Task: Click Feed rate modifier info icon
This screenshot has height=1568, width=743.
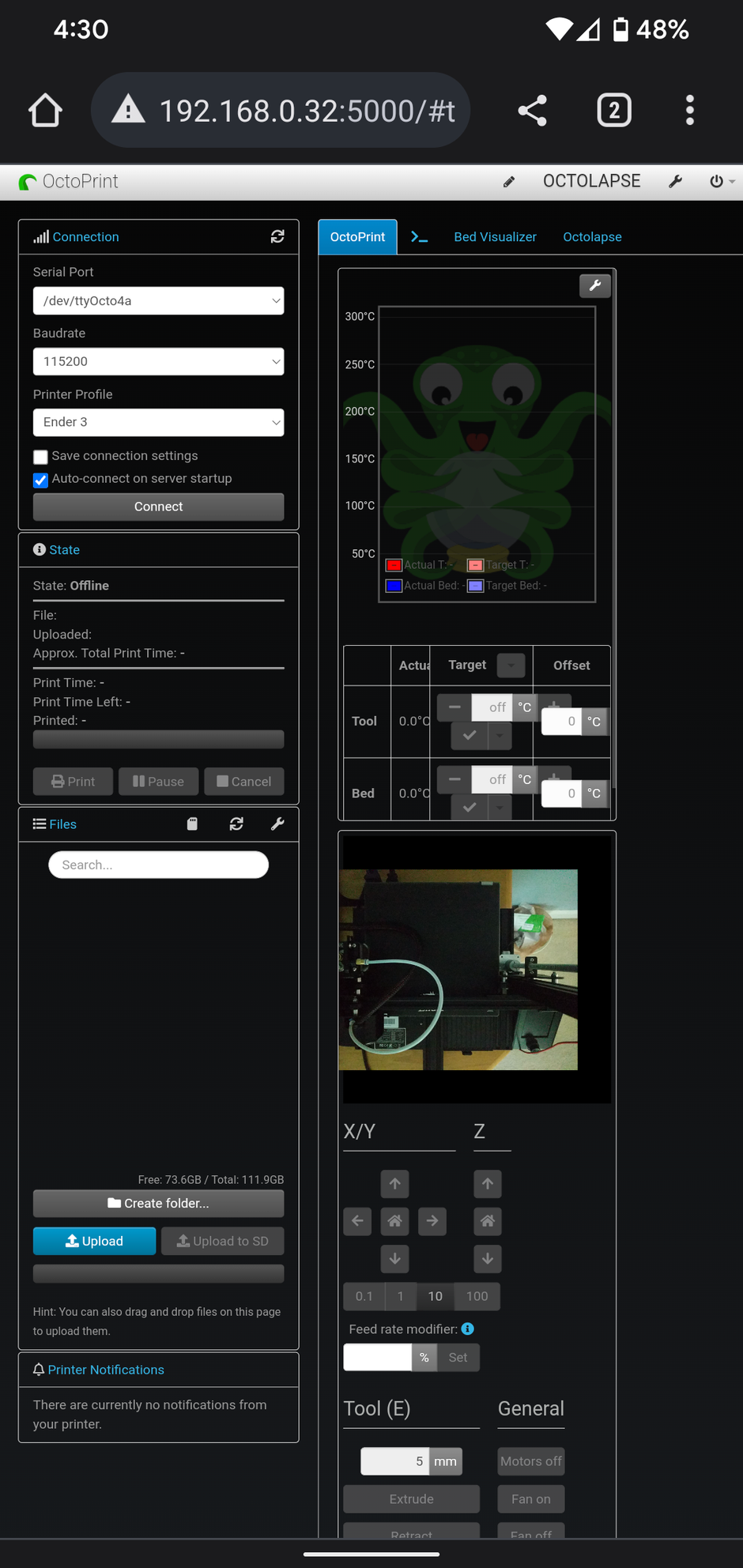Action: [x=468, y=1329]
